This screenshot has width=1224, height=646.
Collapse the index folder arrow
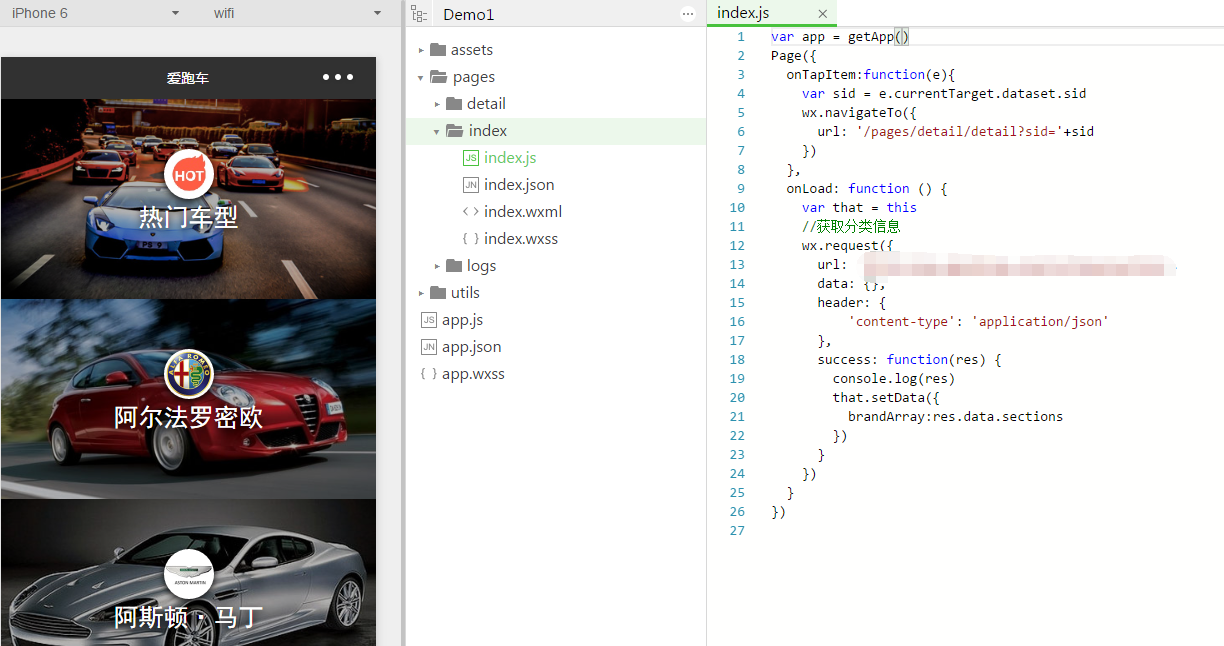coord(437,131)
